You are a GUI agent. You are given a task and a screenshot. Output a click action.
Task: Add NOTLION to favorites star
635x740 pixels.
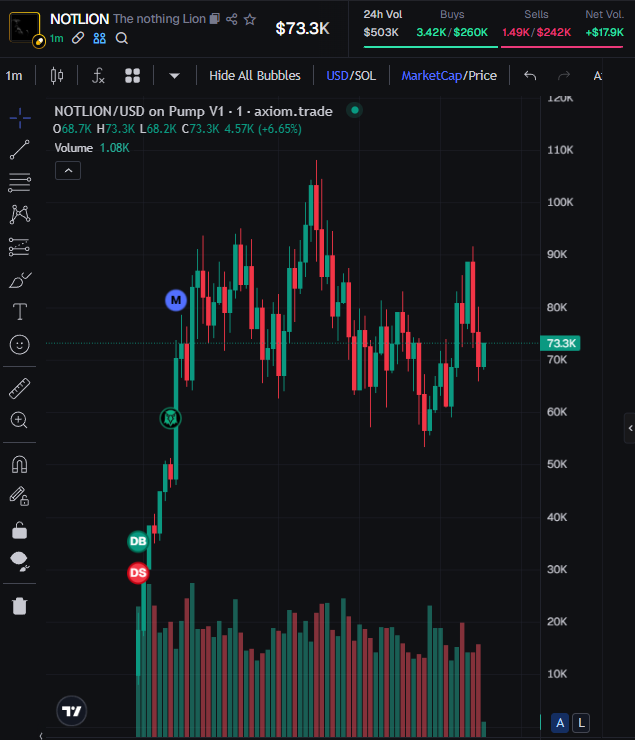pos(250,19)
